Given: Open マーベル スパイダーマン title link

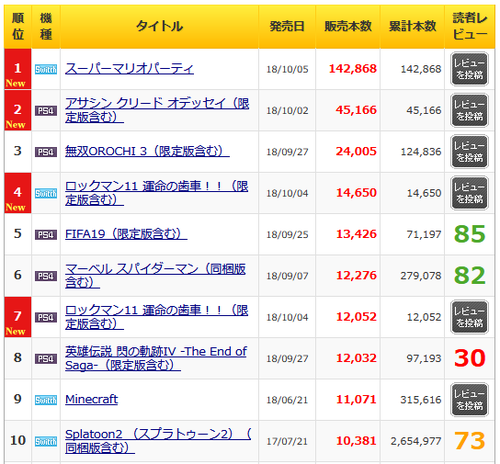Looking at the screenshot, I should point(155,275).
